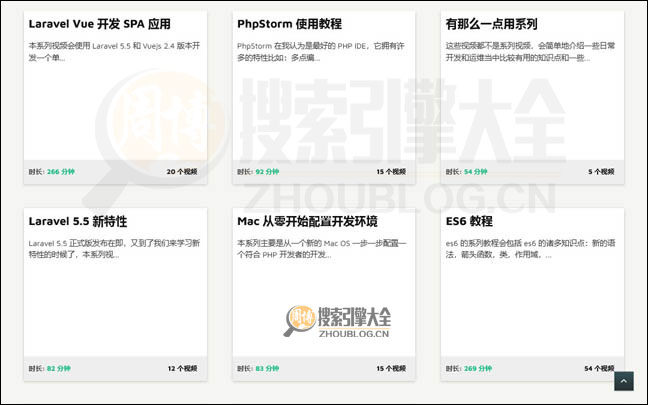Click the PhpStorm card description text
This screenshot has width=648, height=405.
click(322, 52)
